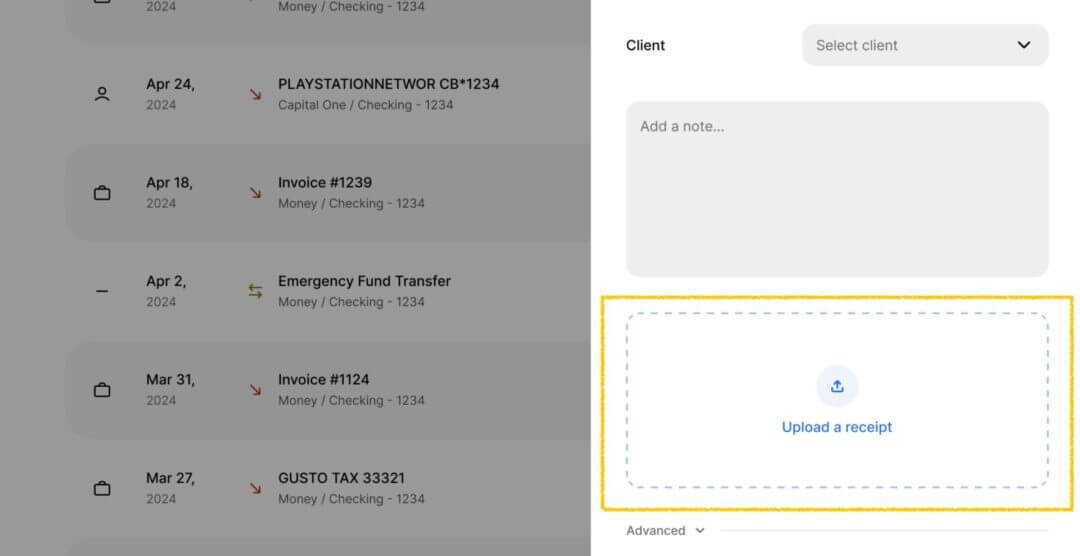Expand the Advanced section

tap(665, 531)
